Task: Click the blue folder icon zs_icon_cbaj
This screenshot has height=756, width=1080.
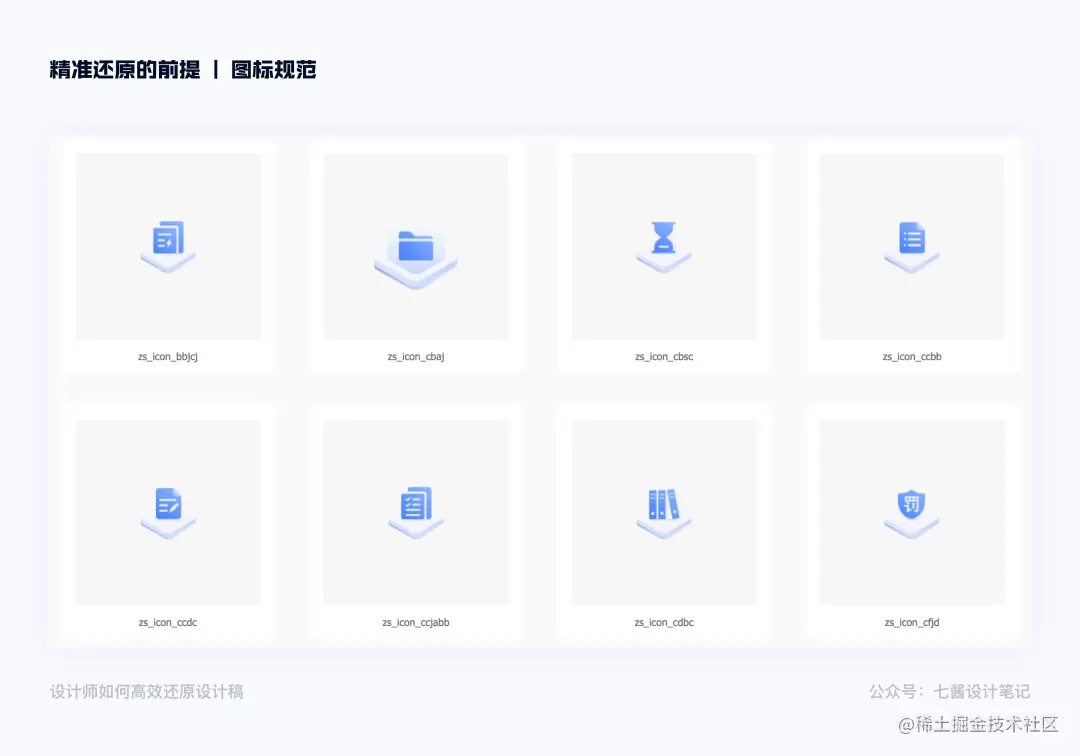Action: click(x=415, y=246)
